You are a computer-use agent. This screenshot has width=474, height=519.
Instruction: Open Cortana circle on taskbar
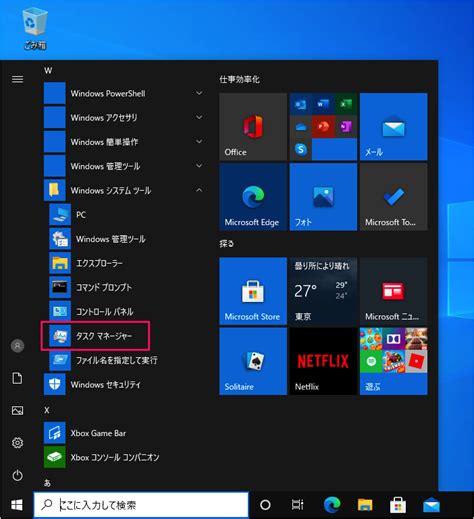click(x=265, y=505)
